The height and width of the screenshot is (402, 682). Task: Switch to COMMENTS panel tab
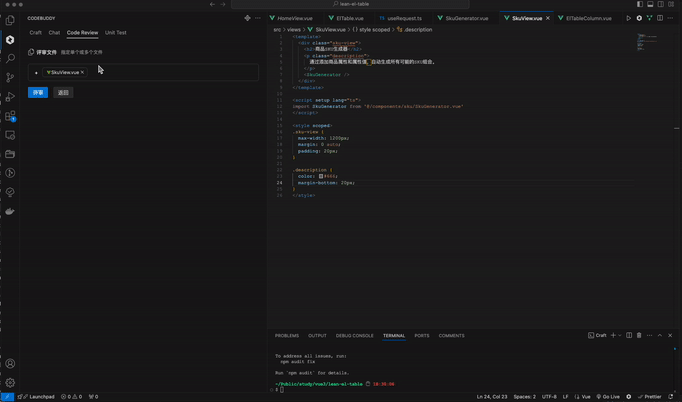click(451, 335)
